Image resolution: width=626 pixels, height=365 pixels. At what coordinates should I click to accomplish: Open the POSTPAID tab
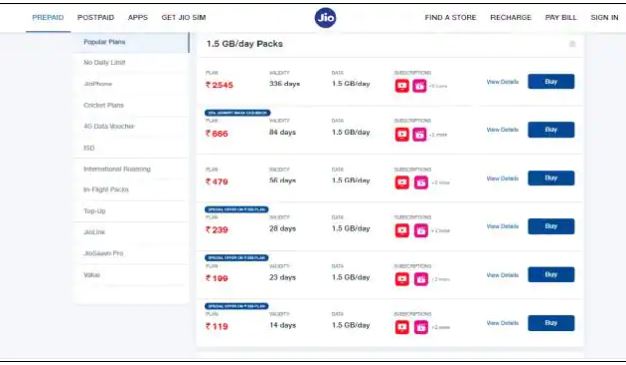96,18
